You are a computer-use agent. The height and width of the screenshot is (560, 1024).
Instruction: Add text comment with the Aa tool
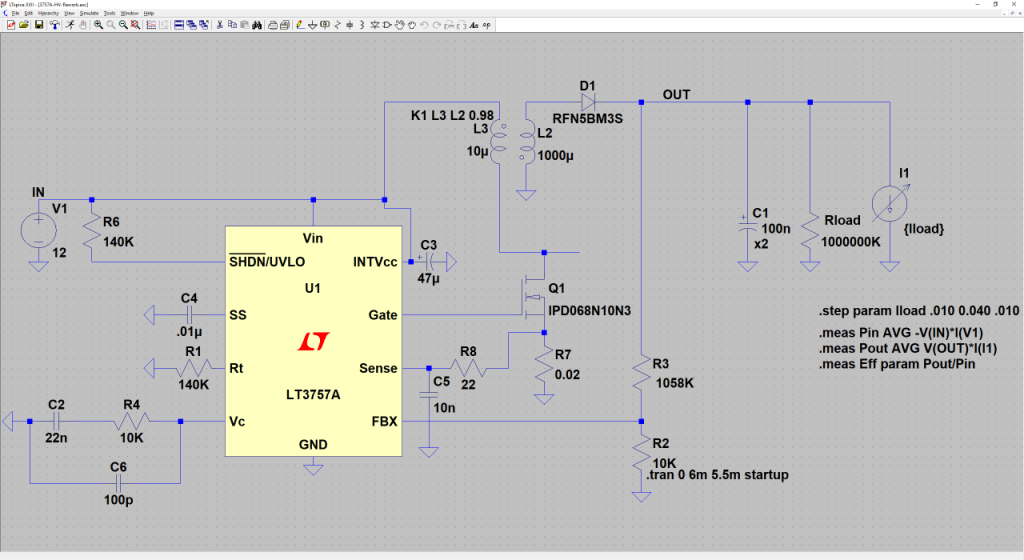[474, 25]
